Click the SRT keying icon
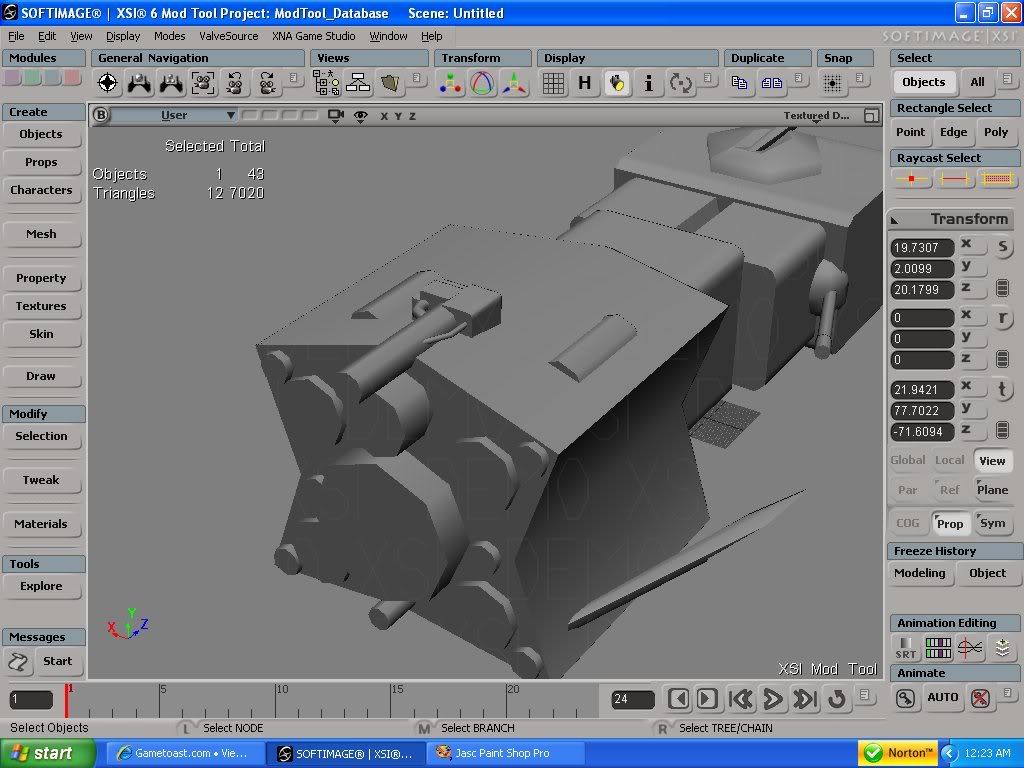 [x=906, y=648]
